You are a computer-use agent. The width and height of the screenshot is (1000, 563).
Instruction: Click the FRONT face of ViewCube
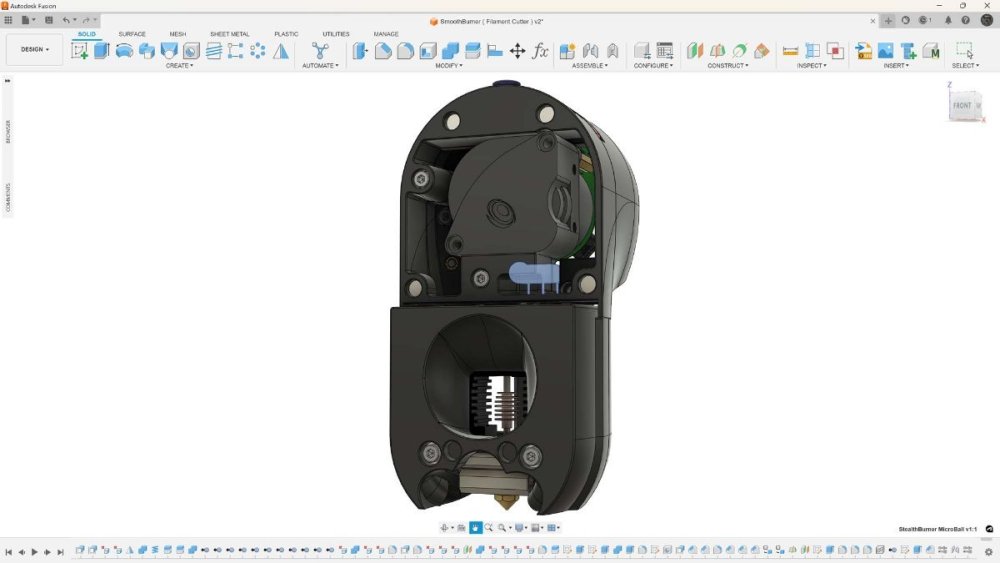pyautogui.click(x=963, y=106)
